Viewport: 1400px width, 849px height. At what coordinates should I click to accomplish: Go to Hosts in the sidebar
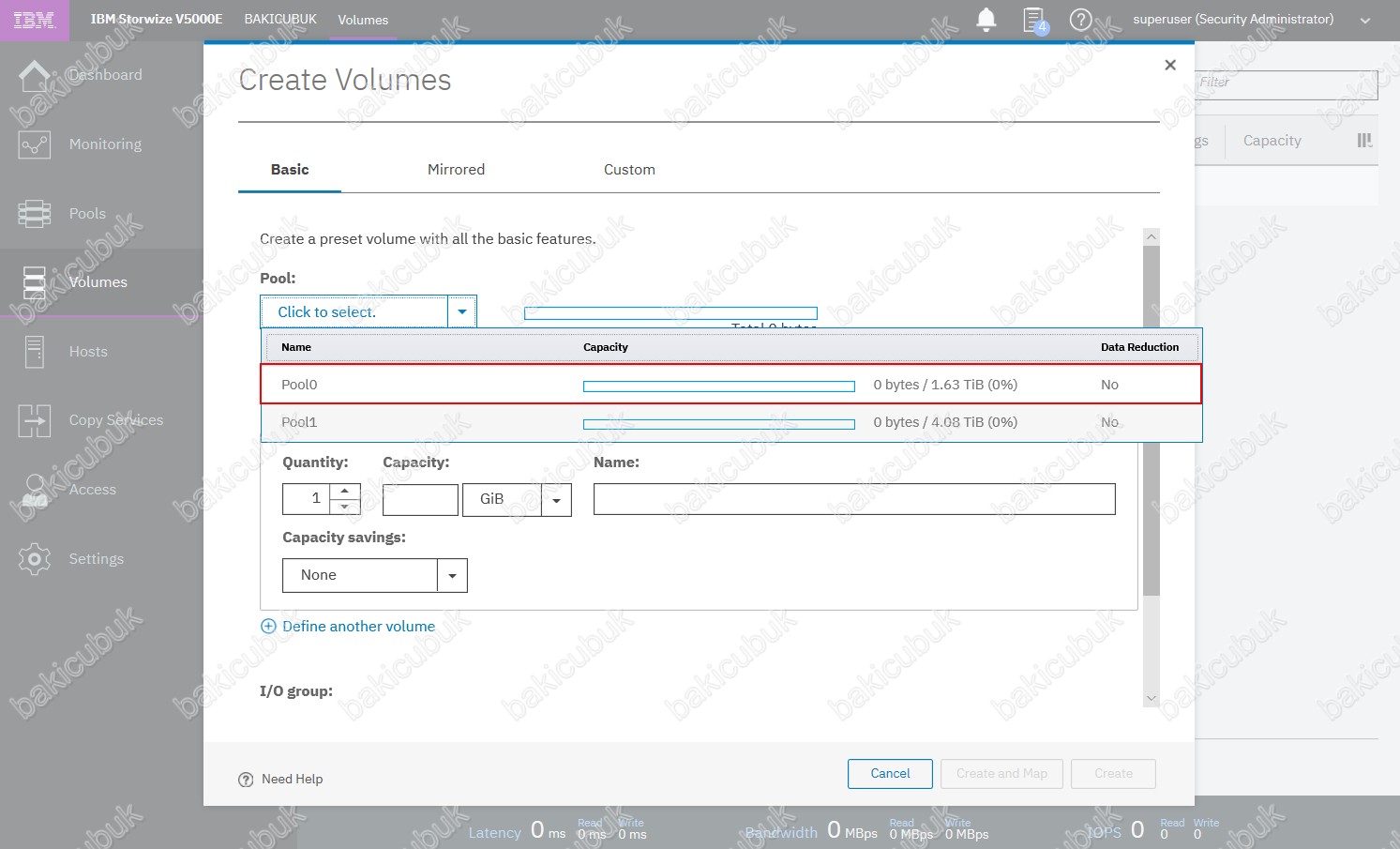88,352
